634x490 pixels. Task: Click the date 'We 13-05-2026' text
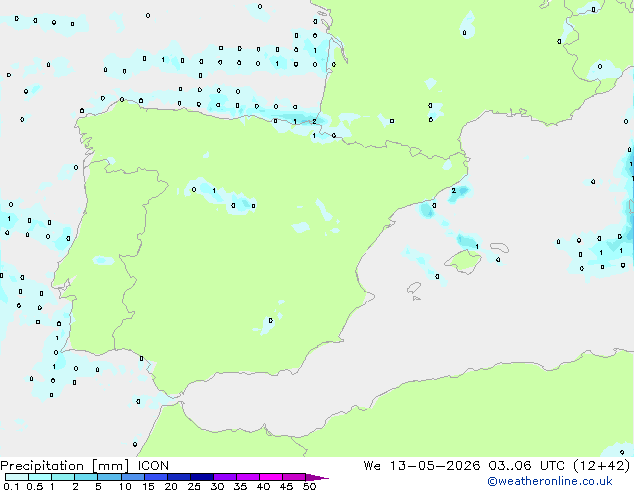(422, 466)
